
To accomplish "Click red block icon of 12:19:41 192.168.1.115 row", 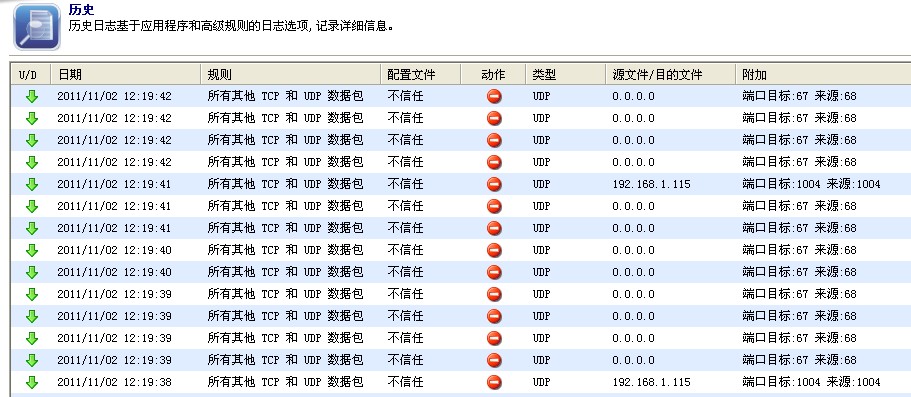I will click(494, 184).
